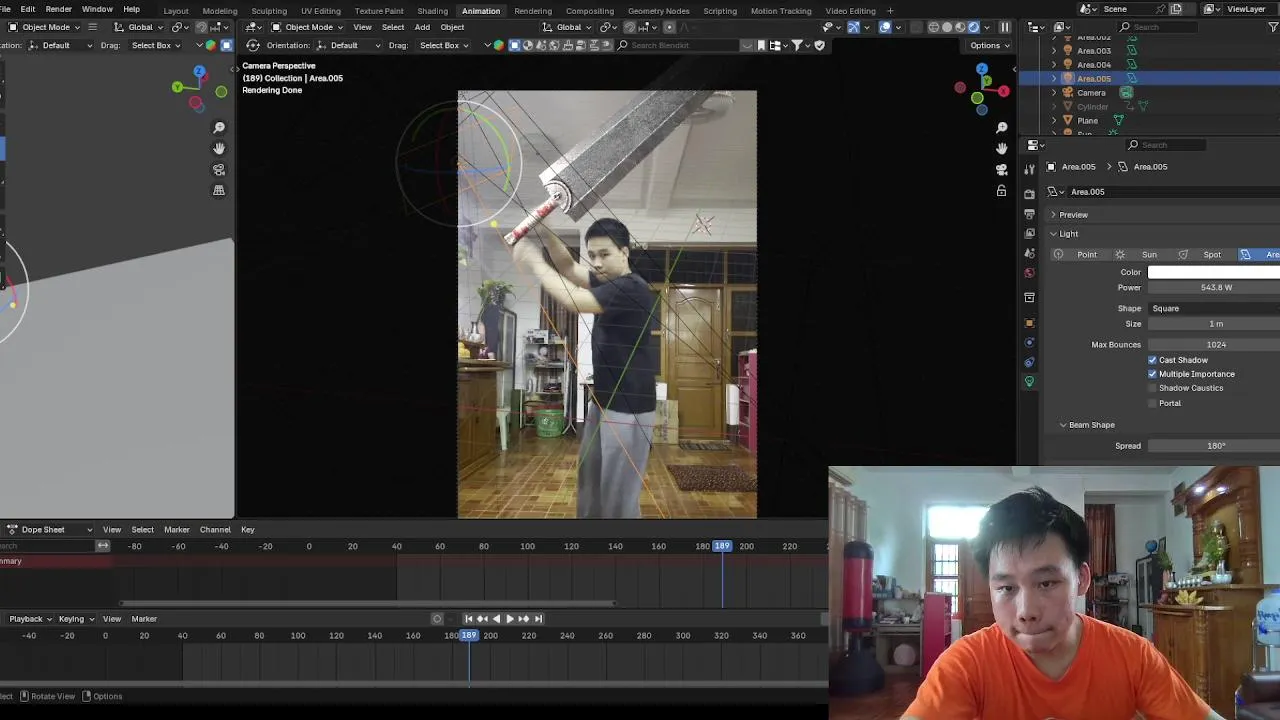Image resolution: width=1280 pixels, height=720 pixels.
Task: Select Area.004 in the outliner
Action: click(1094, 65)
